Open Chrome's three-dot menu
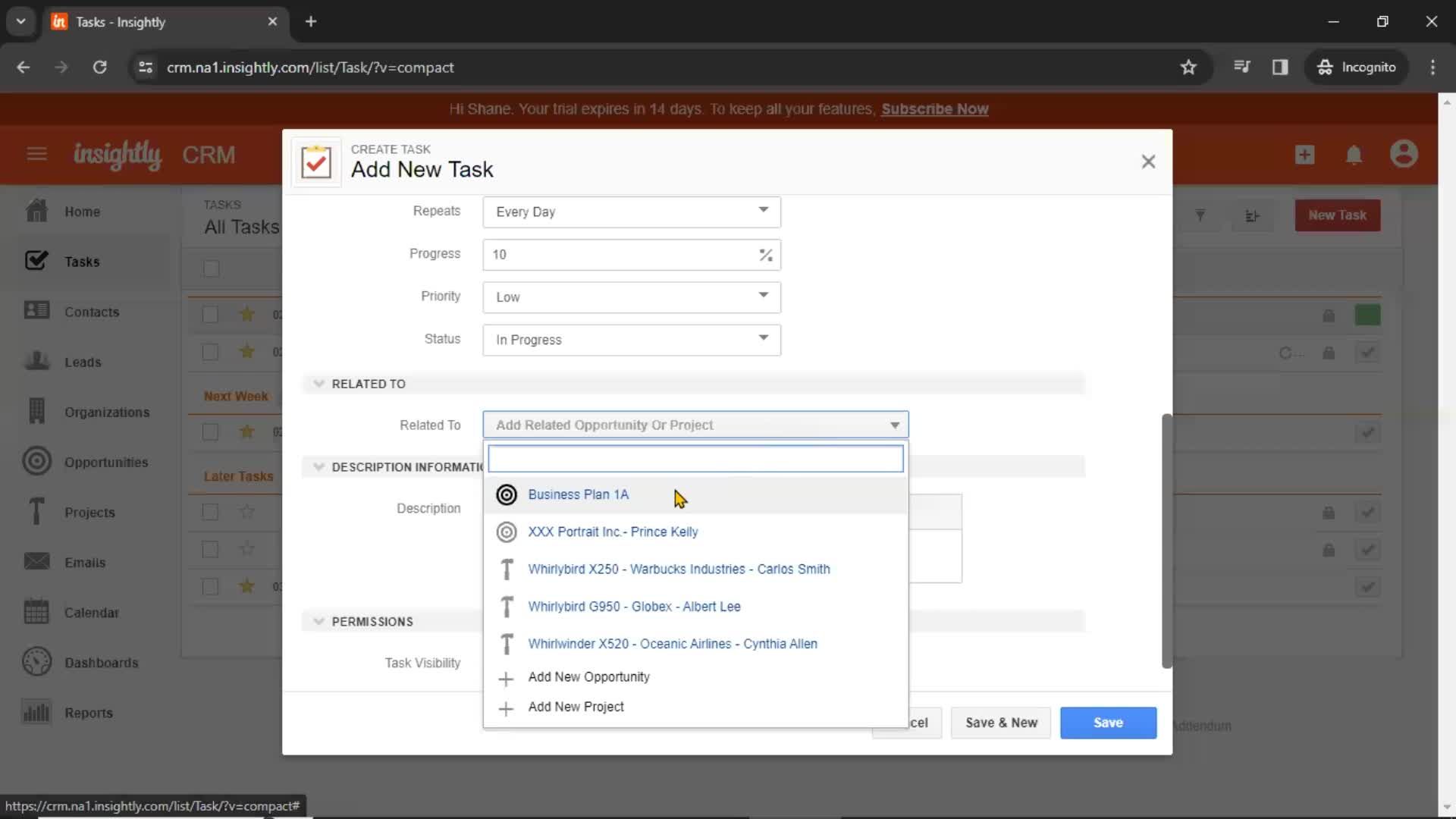Viewport: 1456px width, 819px height. click(1432, 67)
